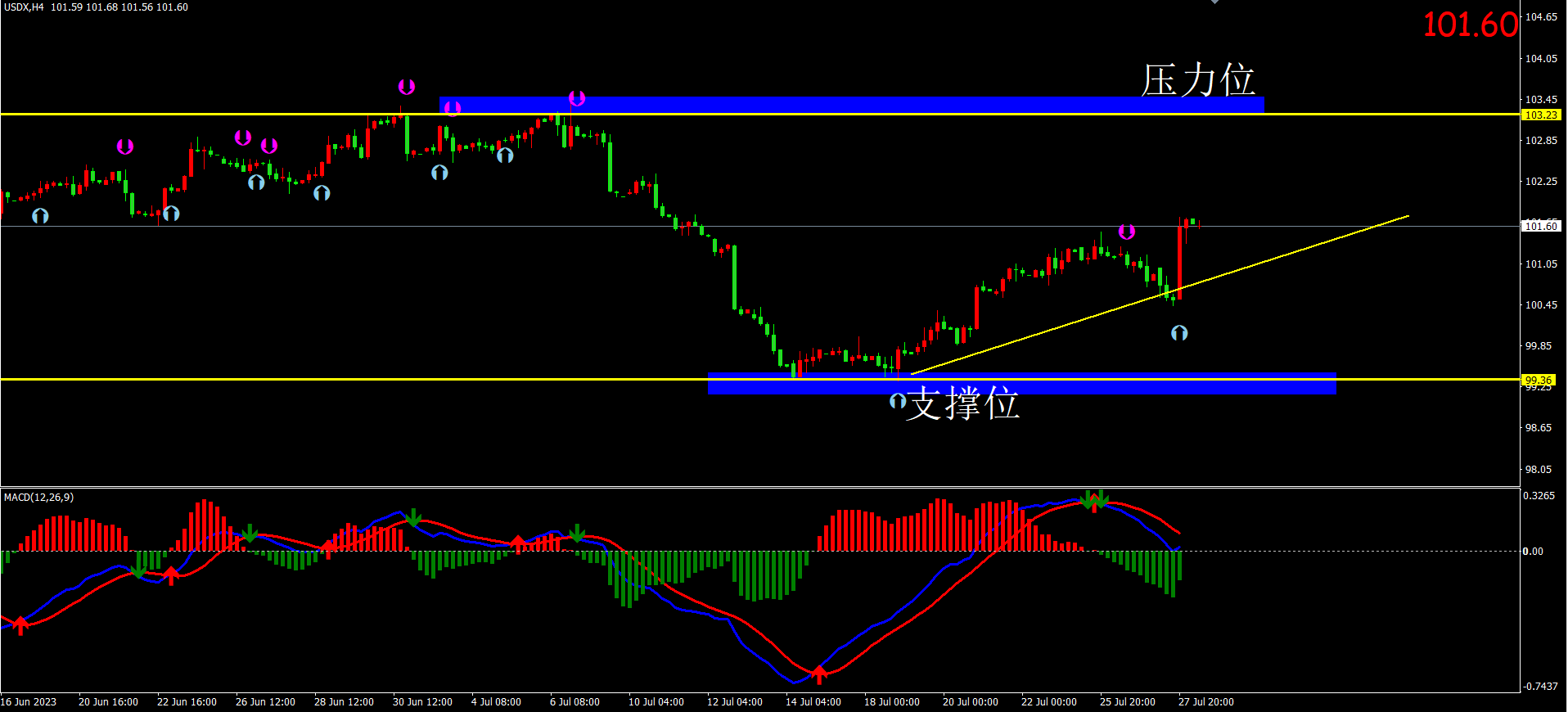This screenshot has height=712, width=1568.
Task: Select the leftmost red arrow in the MACD panel
Action: coord(21,626)
